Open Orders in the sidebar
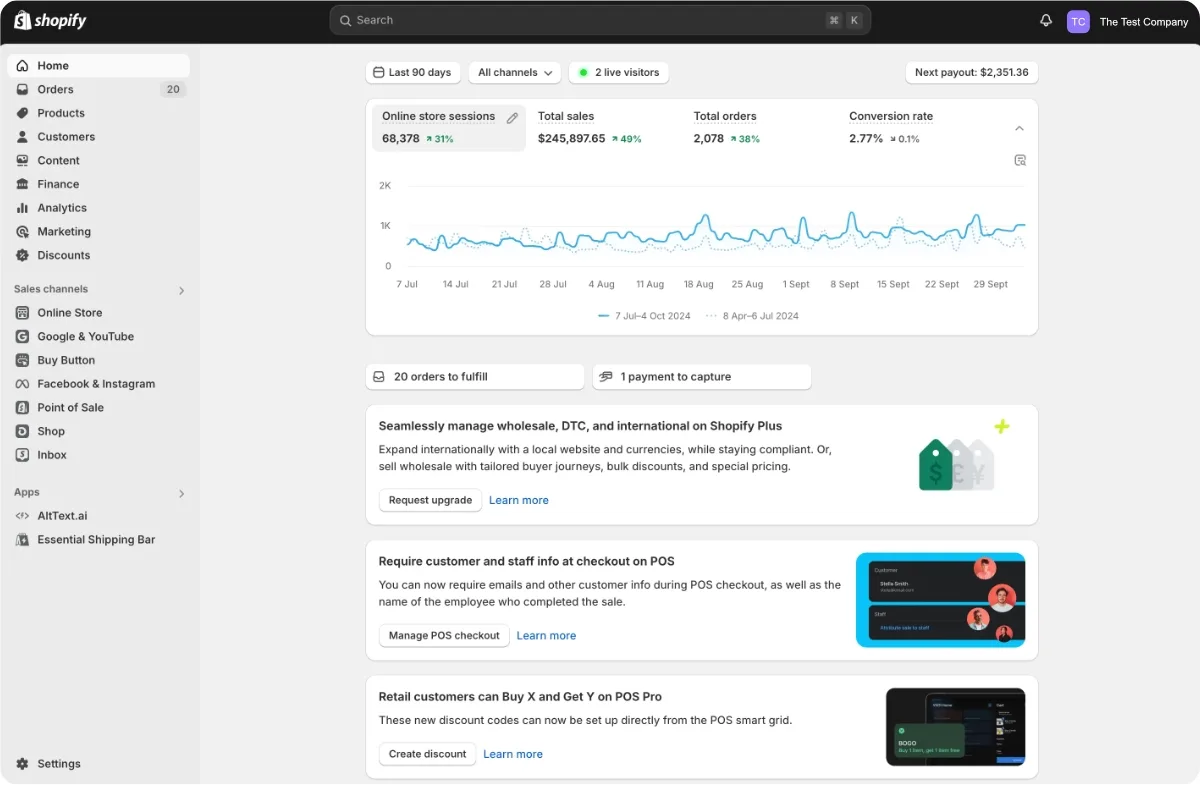The height and width of the screenshot is (785, 1200). [x=98, y=89]
